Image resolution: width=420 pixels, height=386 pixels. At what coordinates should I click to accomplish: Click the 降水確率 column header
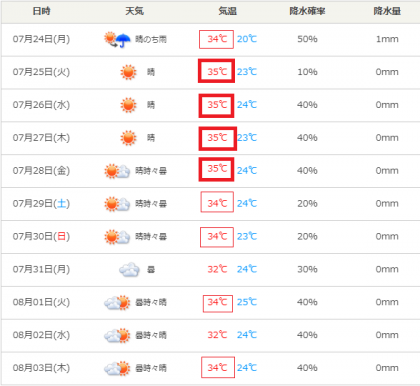(307, 11)
